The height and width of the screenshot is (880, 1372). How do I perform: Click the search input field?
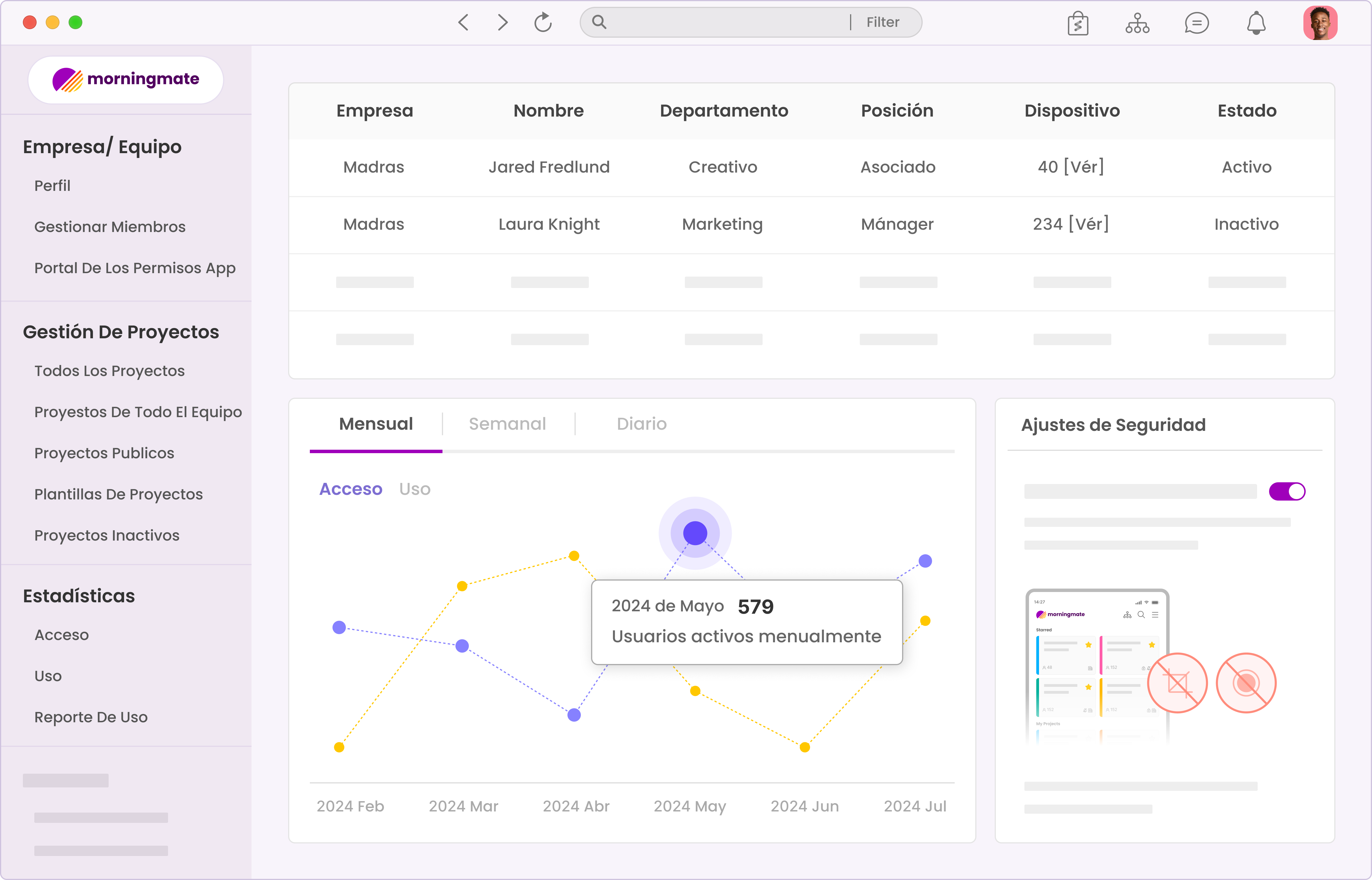click(720, 22)
